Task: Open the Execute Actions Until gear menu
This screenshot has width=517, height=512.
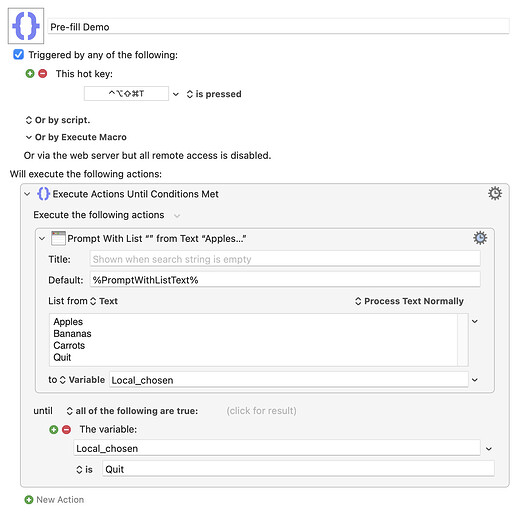Action: [495, 193]
